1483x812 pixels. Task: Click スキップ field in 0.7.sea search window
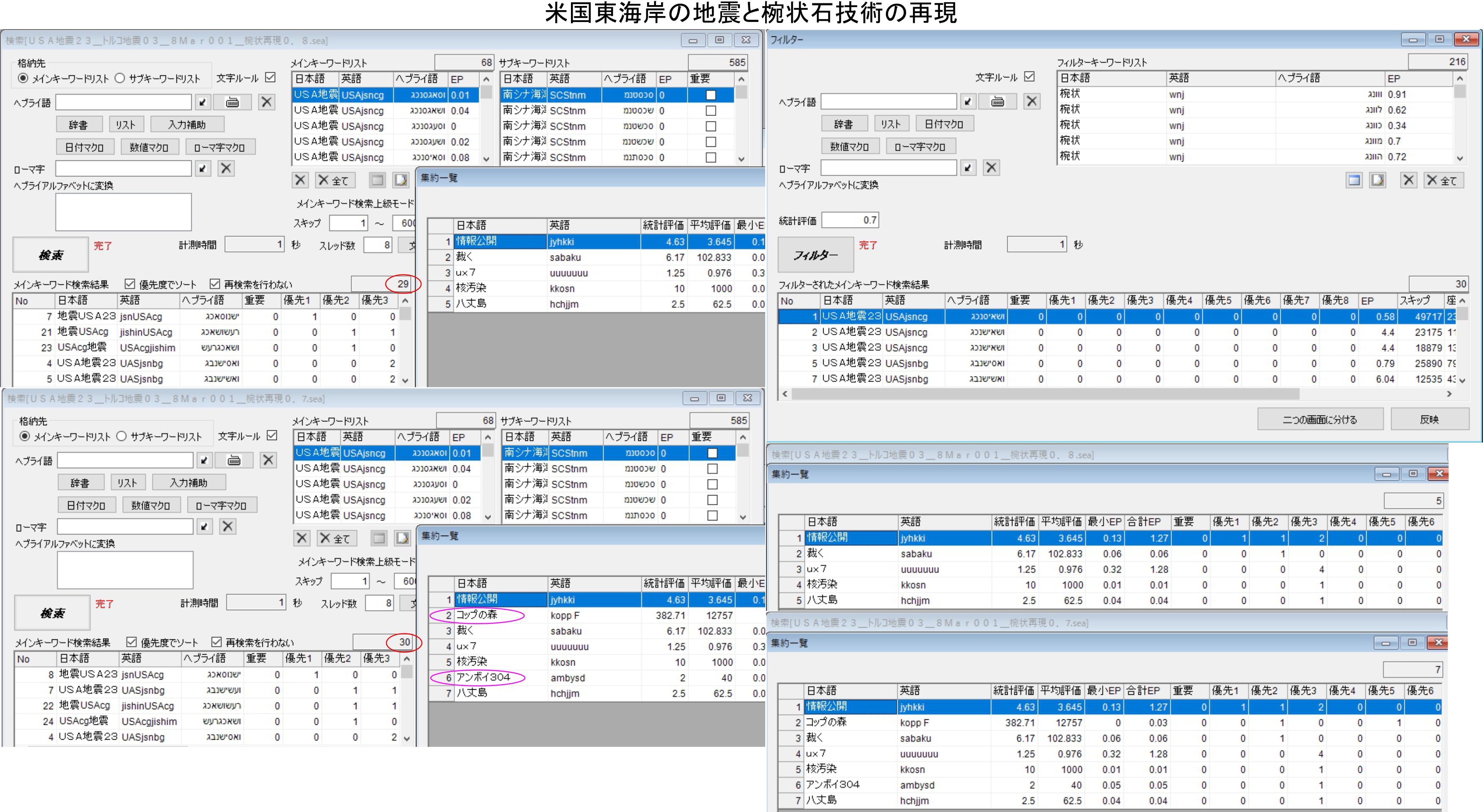click(350, 581)
